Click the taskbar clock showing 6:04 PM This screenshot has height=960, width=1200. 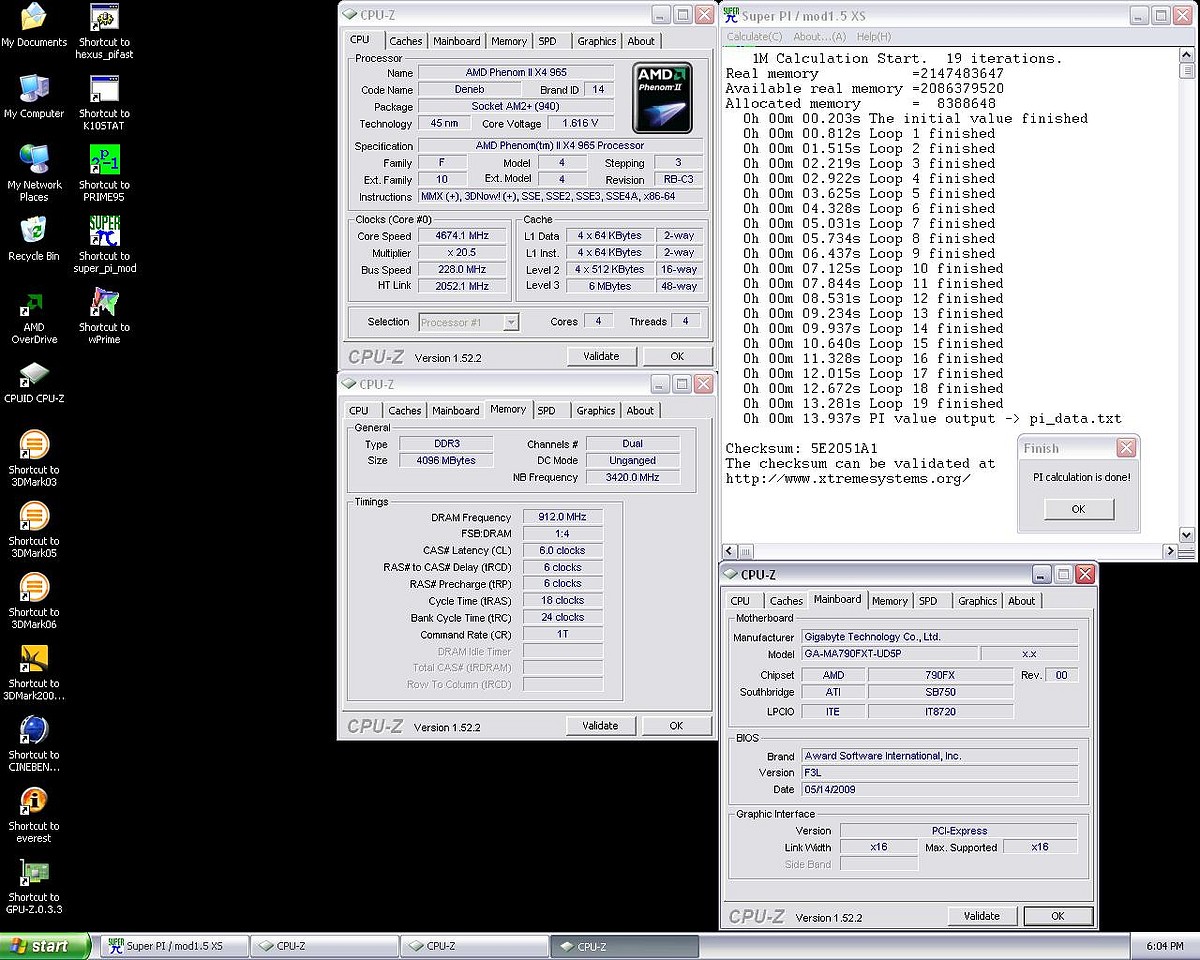1167,946
